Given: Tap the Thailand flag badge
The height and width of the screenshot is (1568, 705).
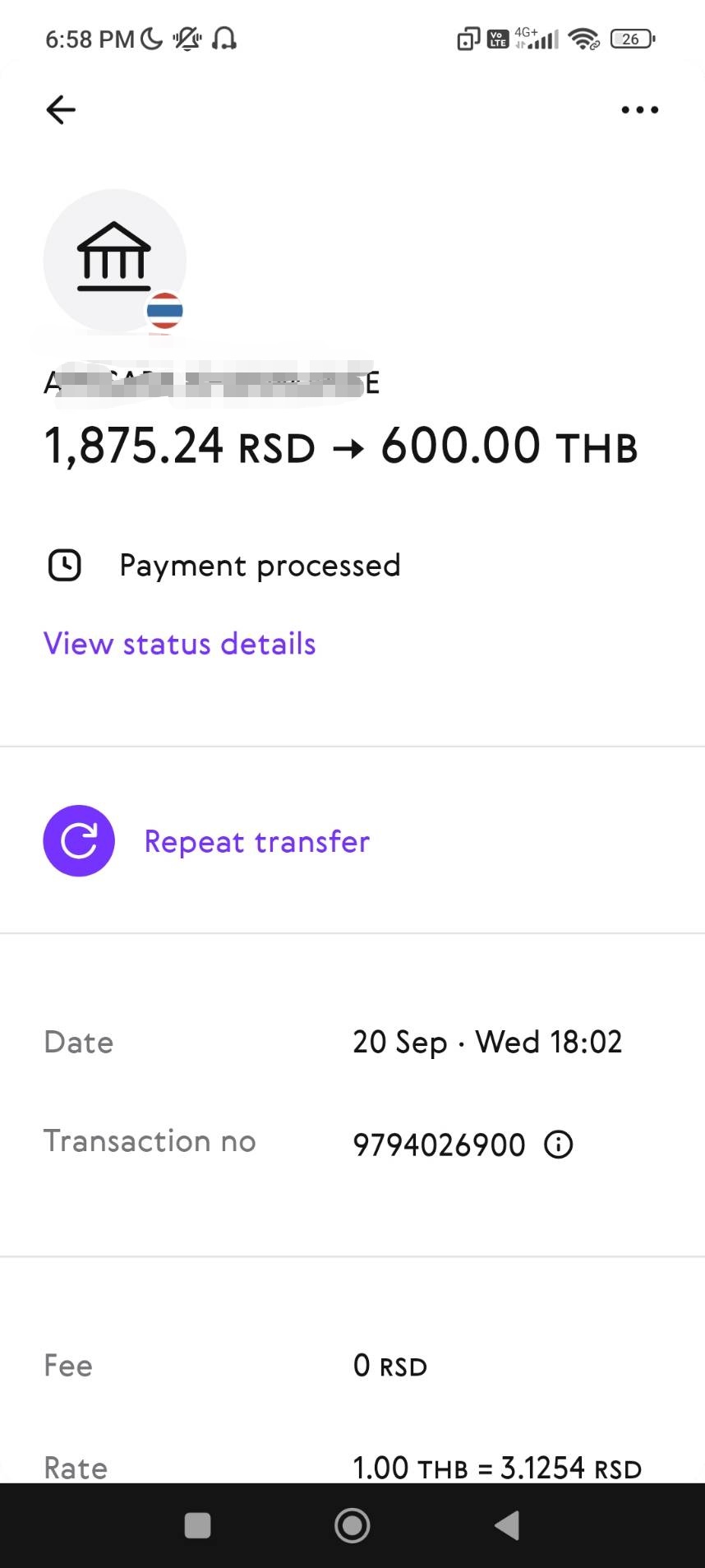Looking at the screenshot, I should point(164,311).
